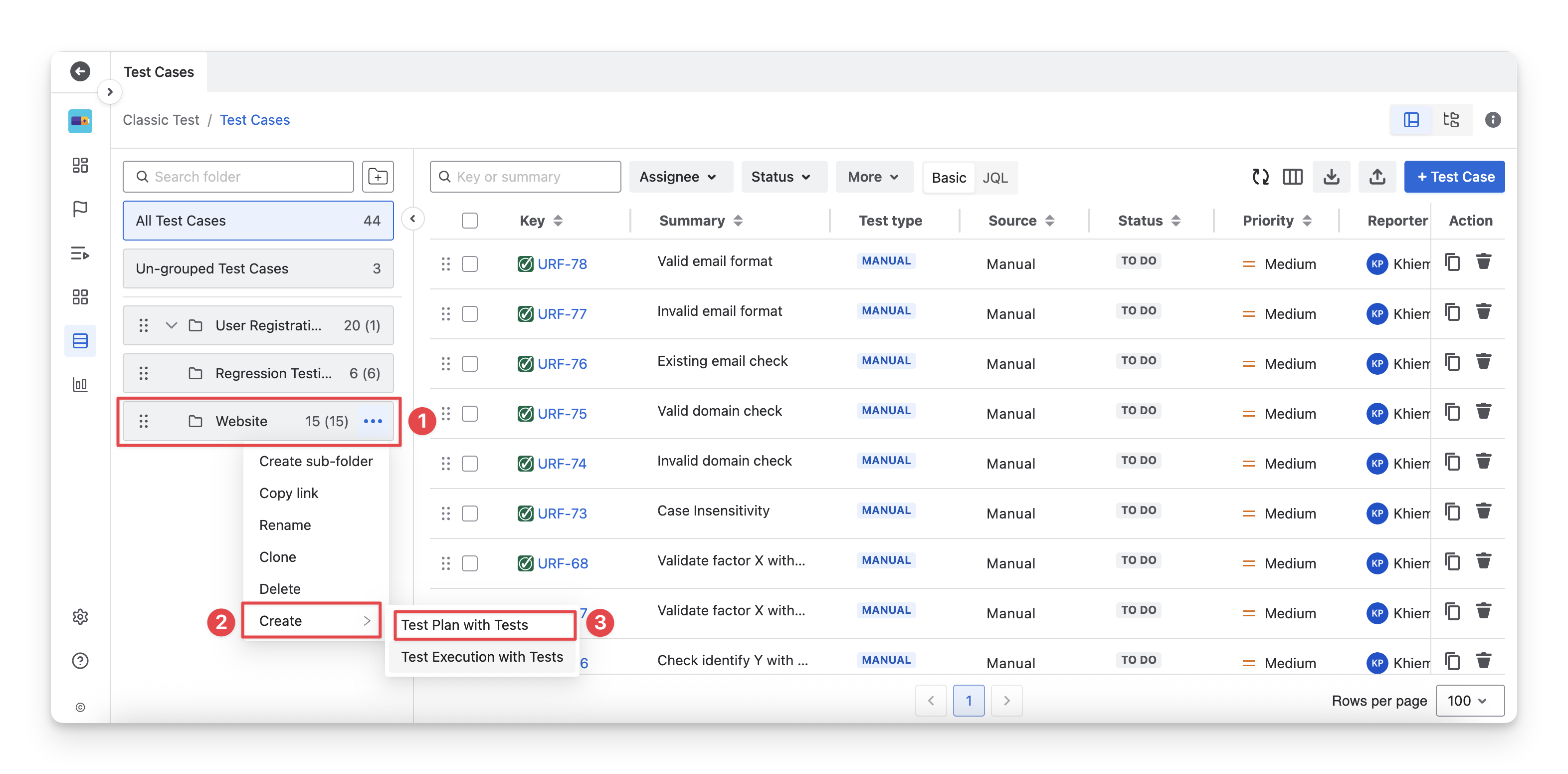The width and height of the screenshot is (1568, 774).
Task: Collapse the User Registration folder chevron
Action: (x=172, y=325)
